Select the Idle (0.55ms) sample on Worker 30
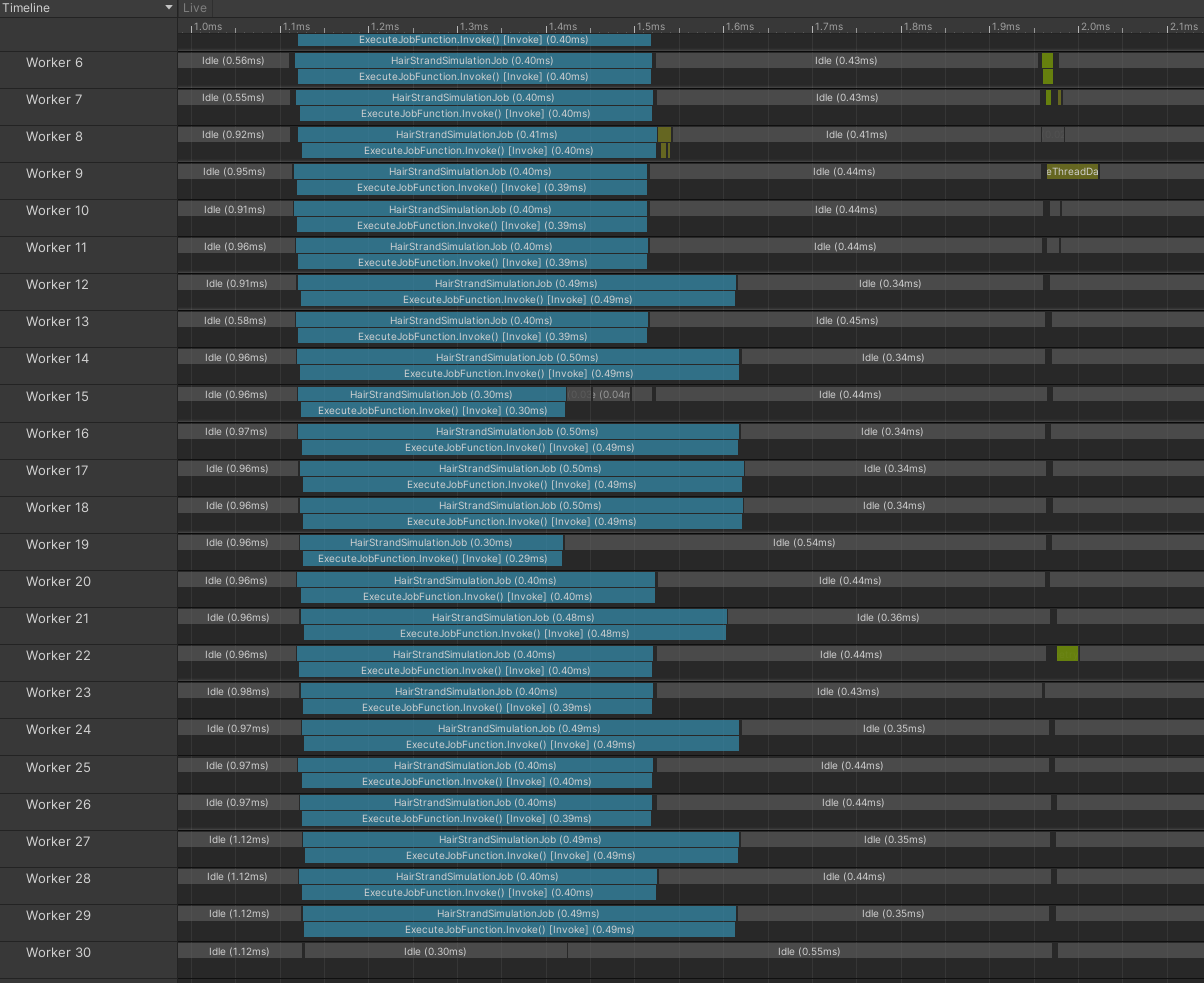 pyautogui.click(x=807, y=952)
